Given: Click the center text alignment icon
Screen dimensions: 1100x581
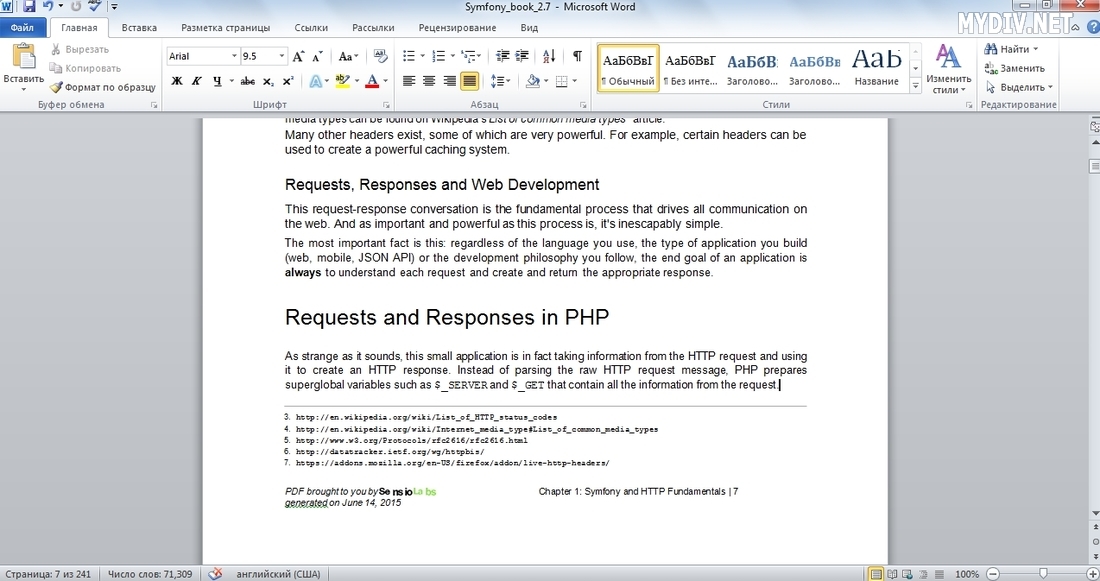Looking at the screenshot, I should click(x=429, y=81).
